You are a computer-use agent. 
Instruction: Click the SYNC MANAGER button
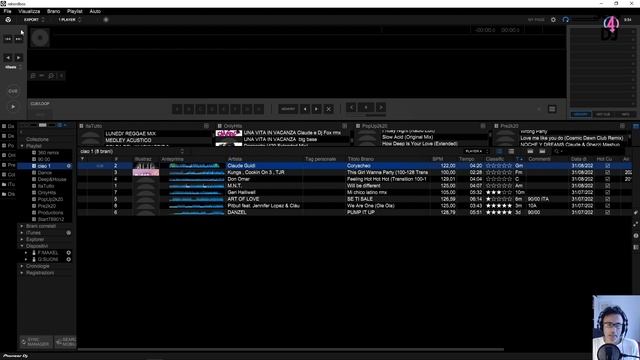(x=36, y=342)
